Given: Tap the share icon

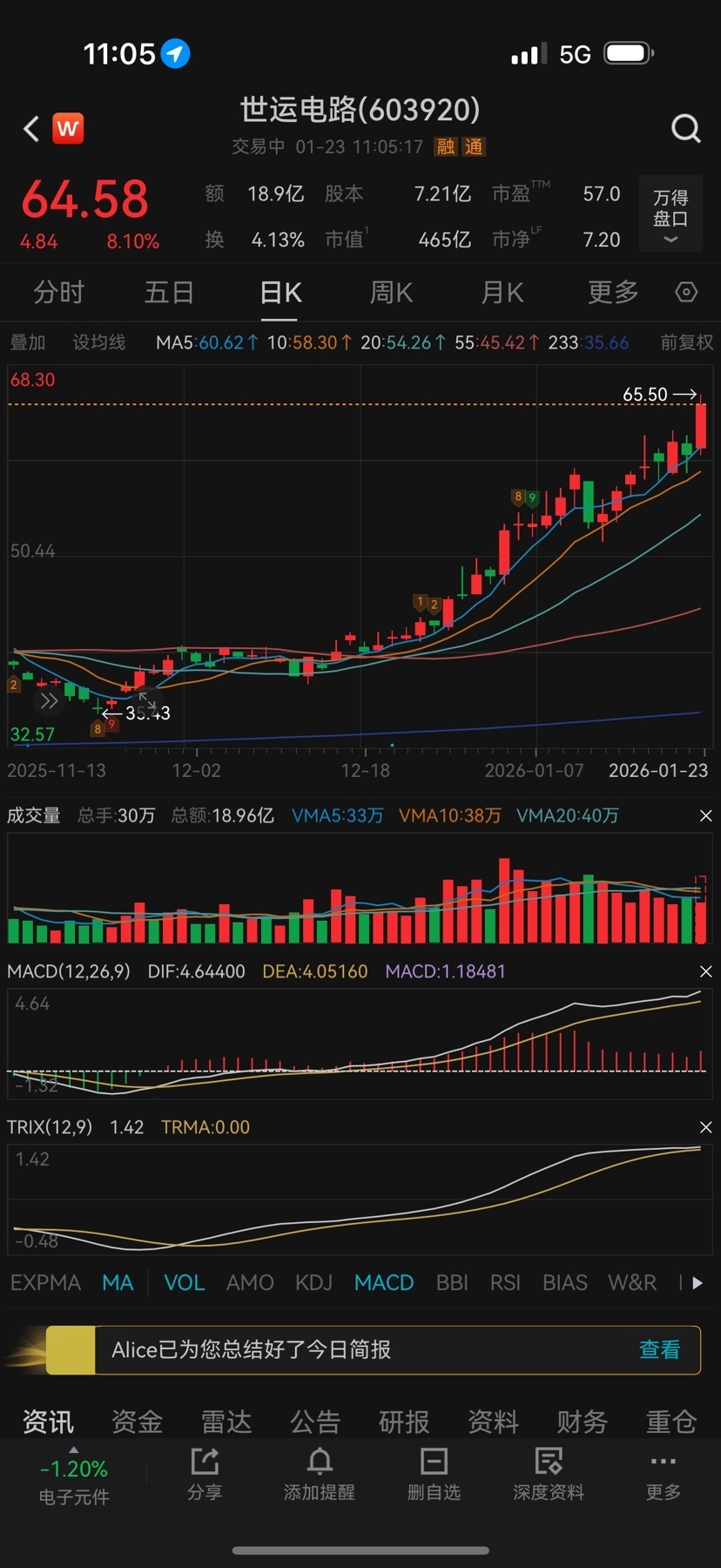Looking at the screenshot, I should pyautogui.click(x=205, y=1474).
